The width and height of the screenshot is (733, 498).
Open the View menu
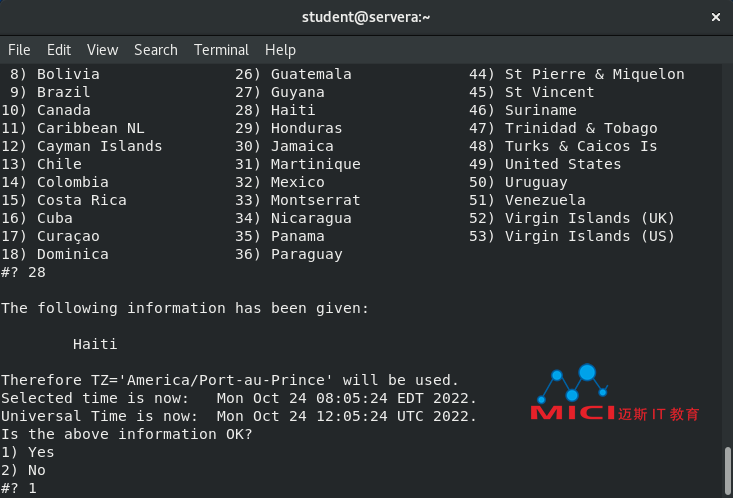[102, 50]
